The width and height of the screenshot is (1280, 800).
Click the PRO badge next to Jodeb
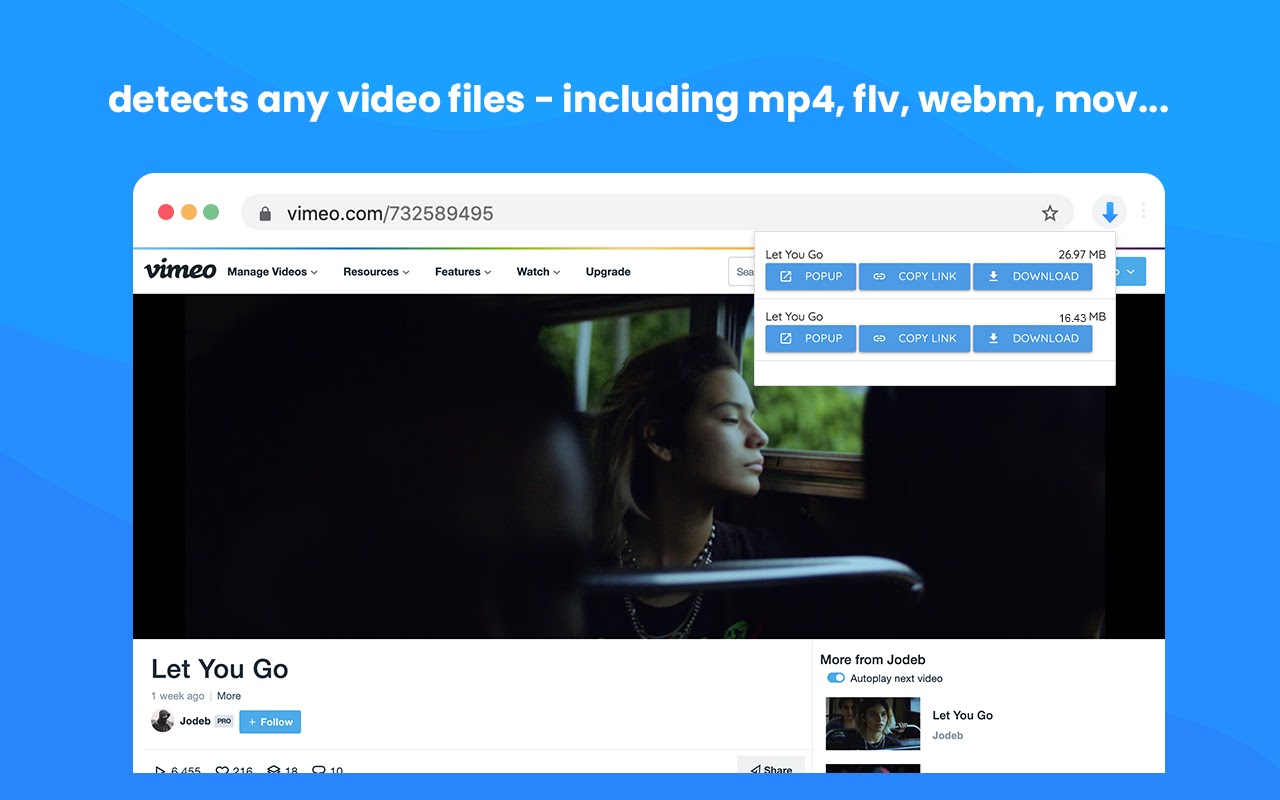pos(224,721)
